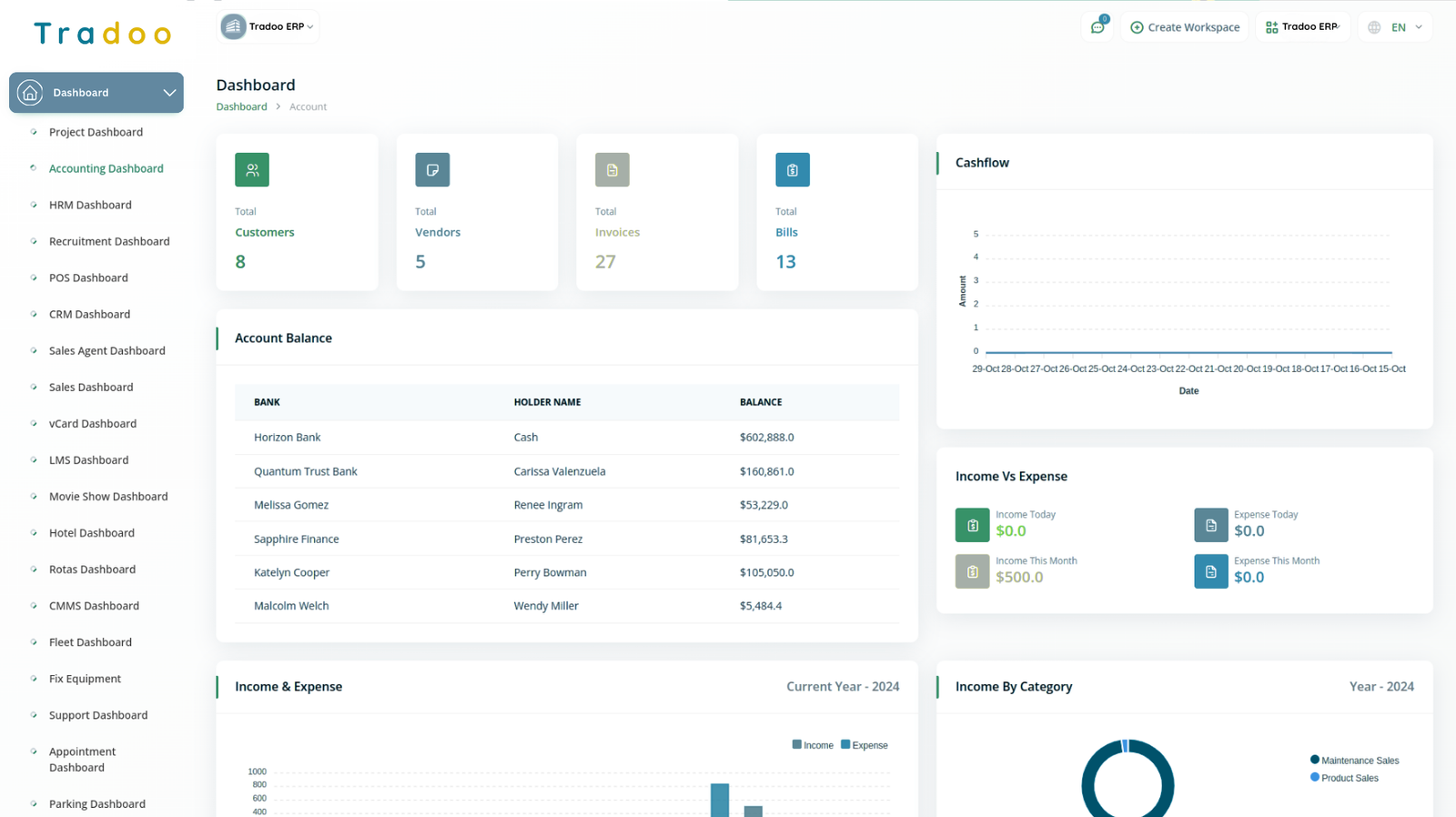Screen dimensions: 1456x817
Task: Select CRM Dashboard in sidebar
Action: tap(89, 314)
